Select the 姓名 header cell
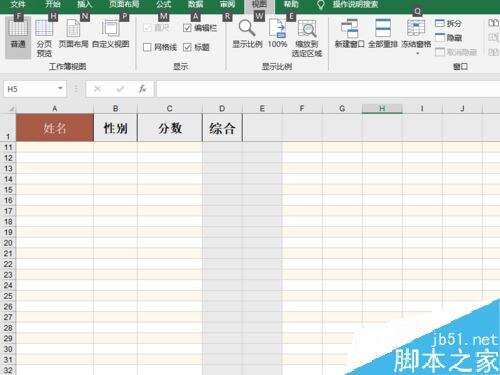The image size is (500, 375). point(55,128)
